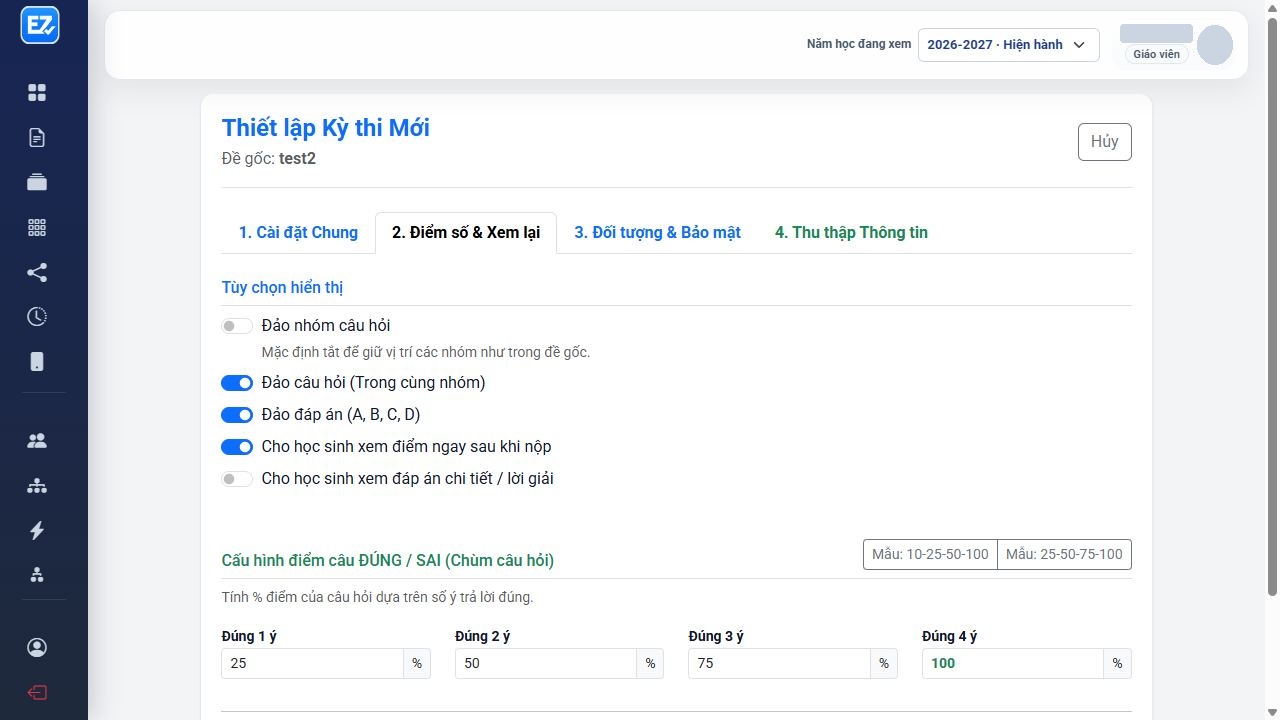Click the Tùy chọn hiển thị section heading
1280x720 pixels.
coord(283,288)
